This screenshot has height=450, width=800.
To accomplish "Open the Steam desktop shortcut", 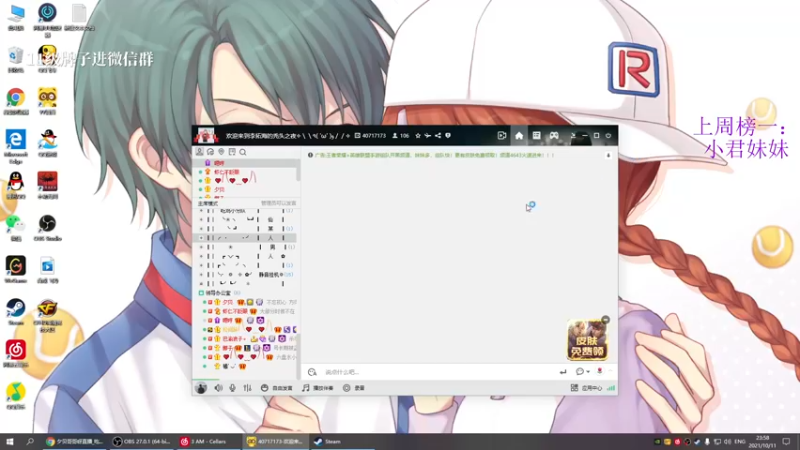I will coord(16,312).
